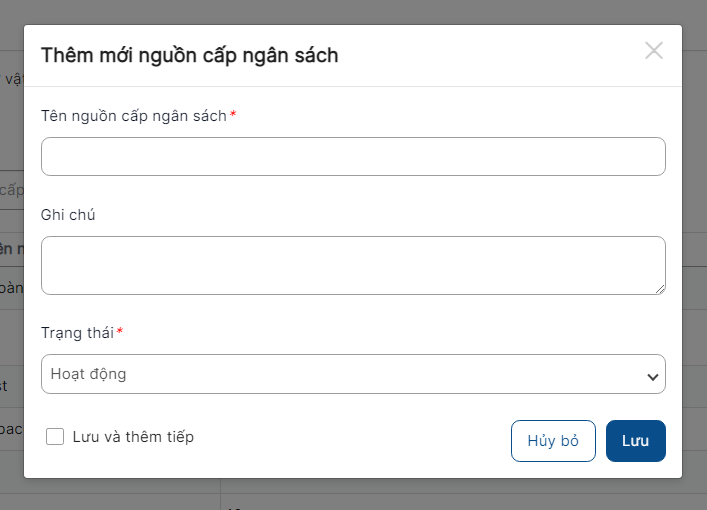
Task: Click the dimmed search box left of dialog
Action: click(x=11, y=190)
